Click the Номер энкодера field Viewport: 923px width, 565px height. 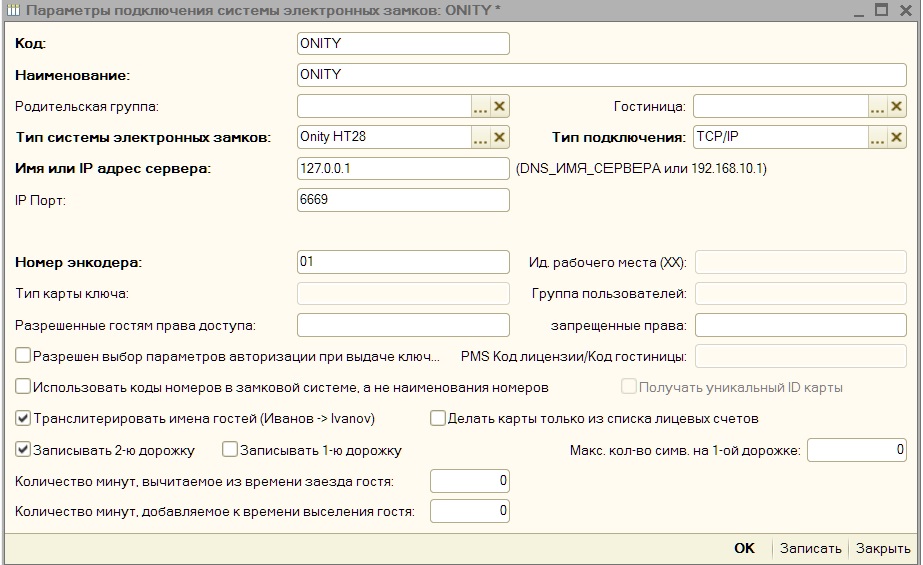pos(403,262)
